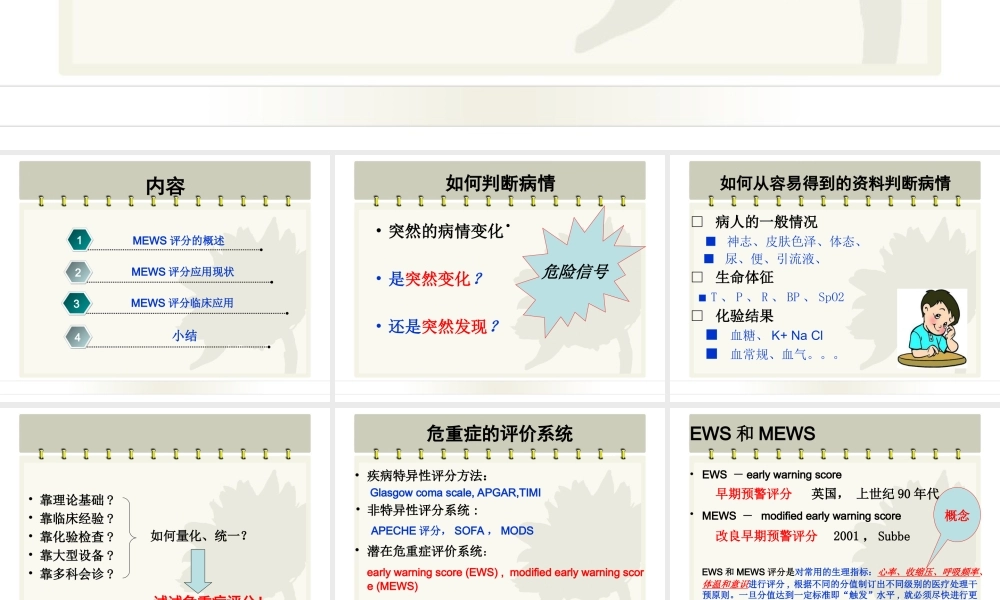The image size is (1000, 600).
Task: Click the hexagon number 4 icon
Action: (78, 337)
